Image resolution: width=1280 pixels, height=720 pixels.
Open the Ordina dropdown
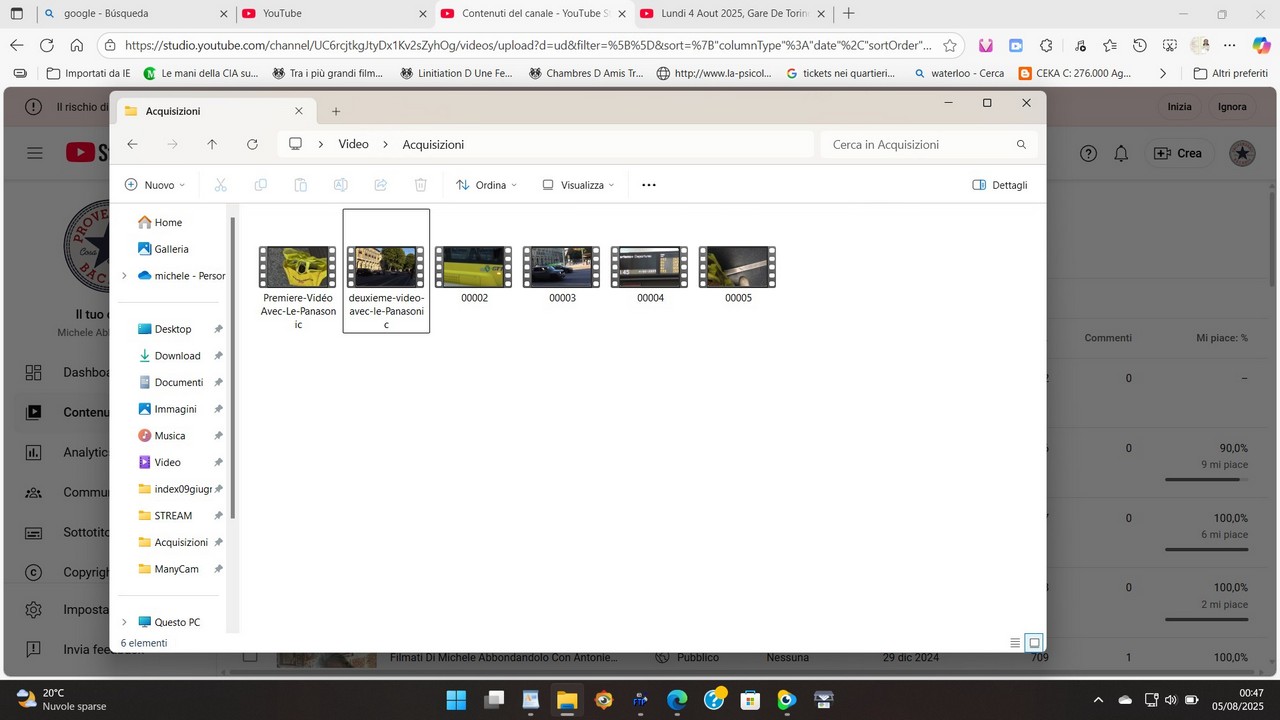click(487, 185)
